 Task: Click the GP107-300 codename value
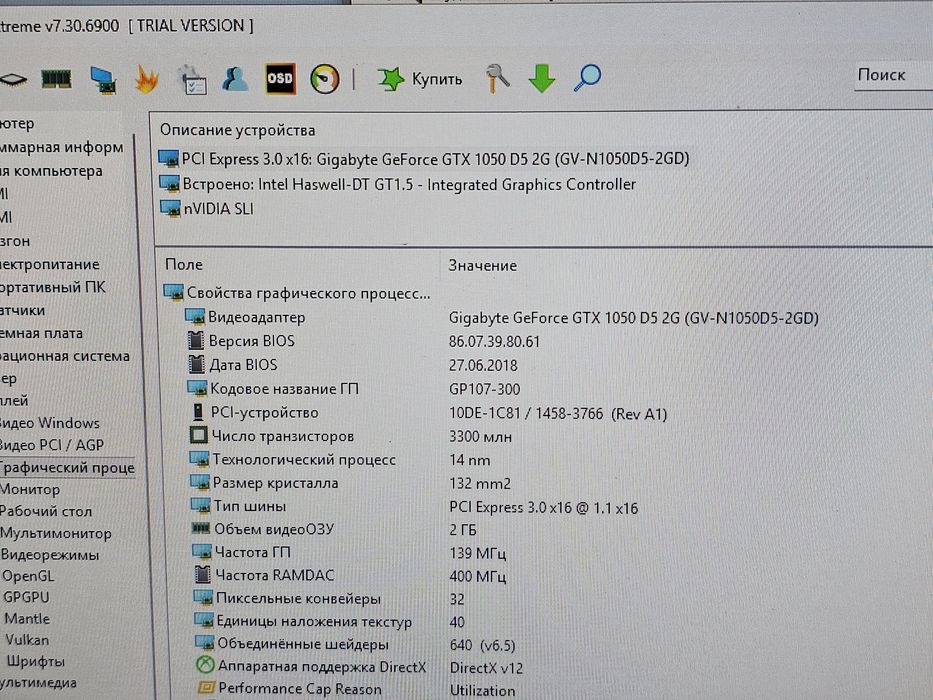pos(484,389)
